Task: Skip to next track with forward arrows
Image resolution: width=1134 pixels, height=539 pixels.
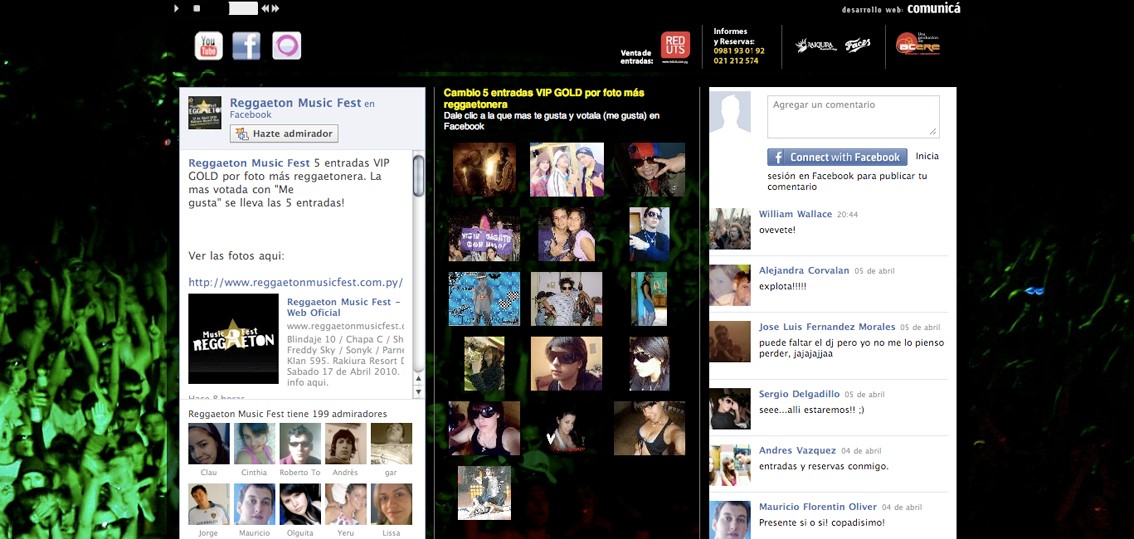Action: pyautogui.click(x=275, y=9)
